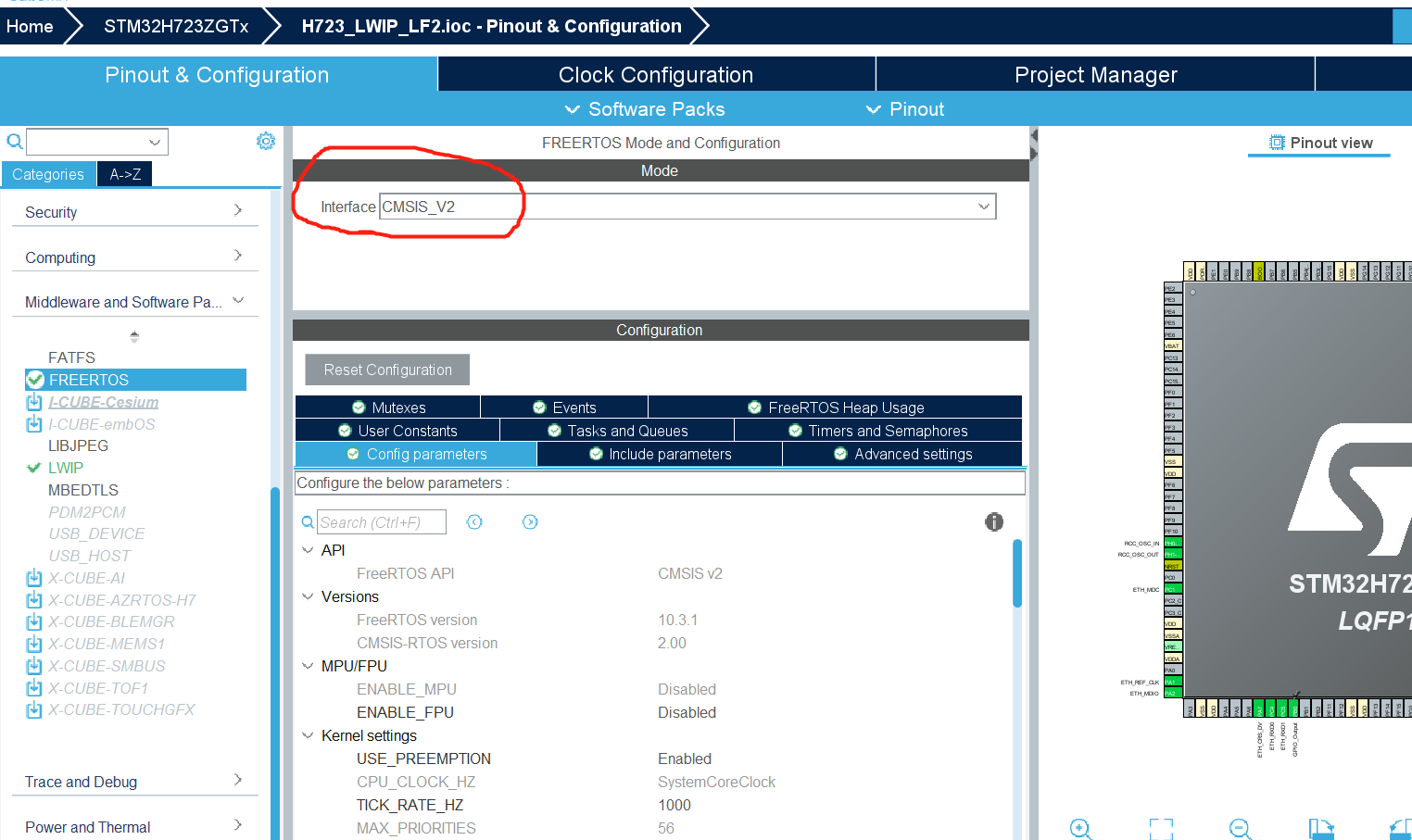The width and height of the screenshot is (1412, 840).
Task: Click the zoom in icon below pinout
Action: [x=1080, y=828]
